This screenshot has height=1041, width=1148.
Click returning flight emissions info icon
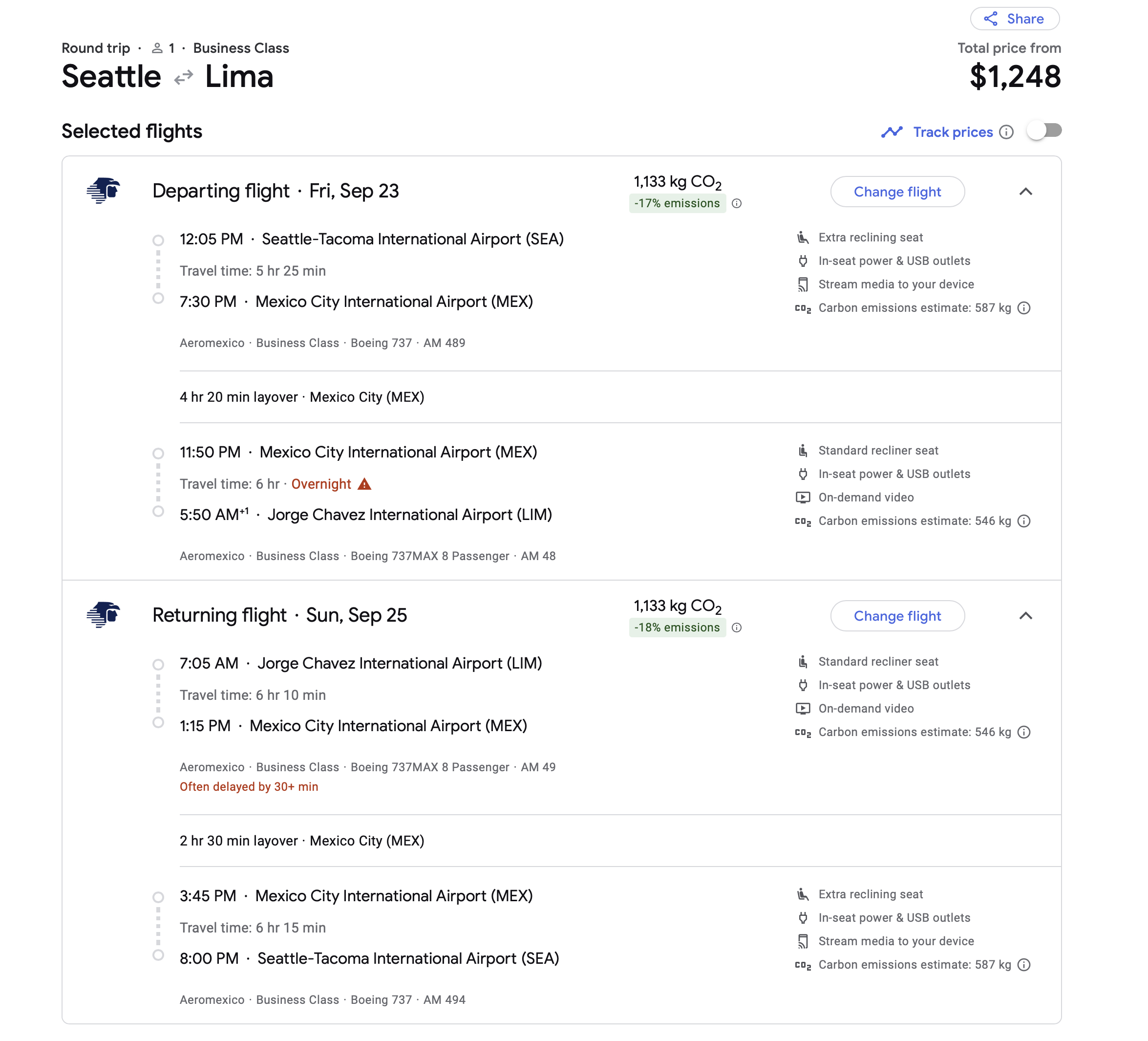click(x=736, y=628)
